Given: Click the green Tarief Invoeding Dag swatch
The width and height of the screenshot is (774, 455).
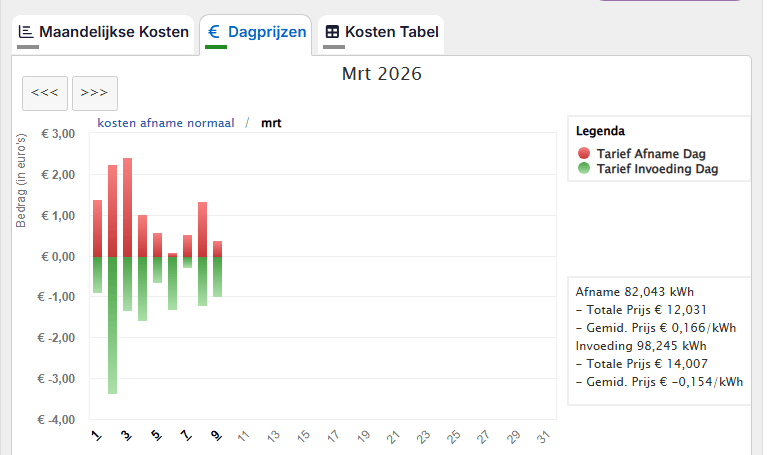Looking at the screenshot, I should [584, 168].
